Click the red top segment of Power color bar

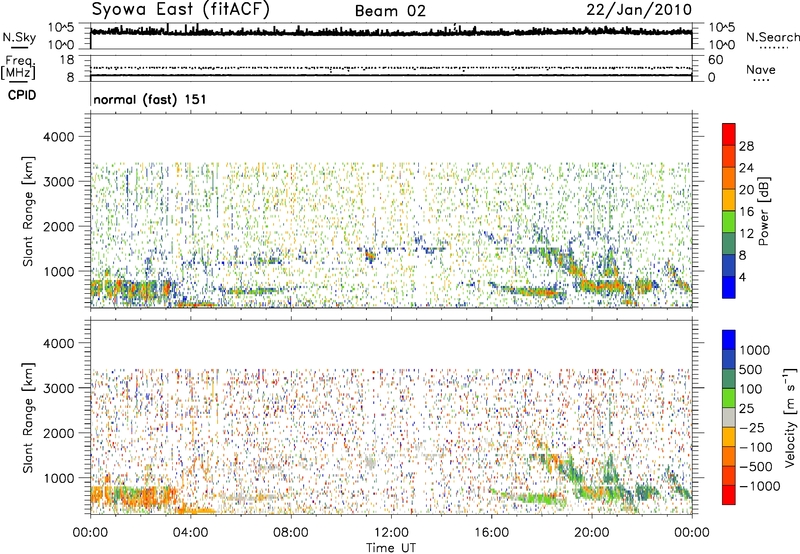click(x=729, y=135)
